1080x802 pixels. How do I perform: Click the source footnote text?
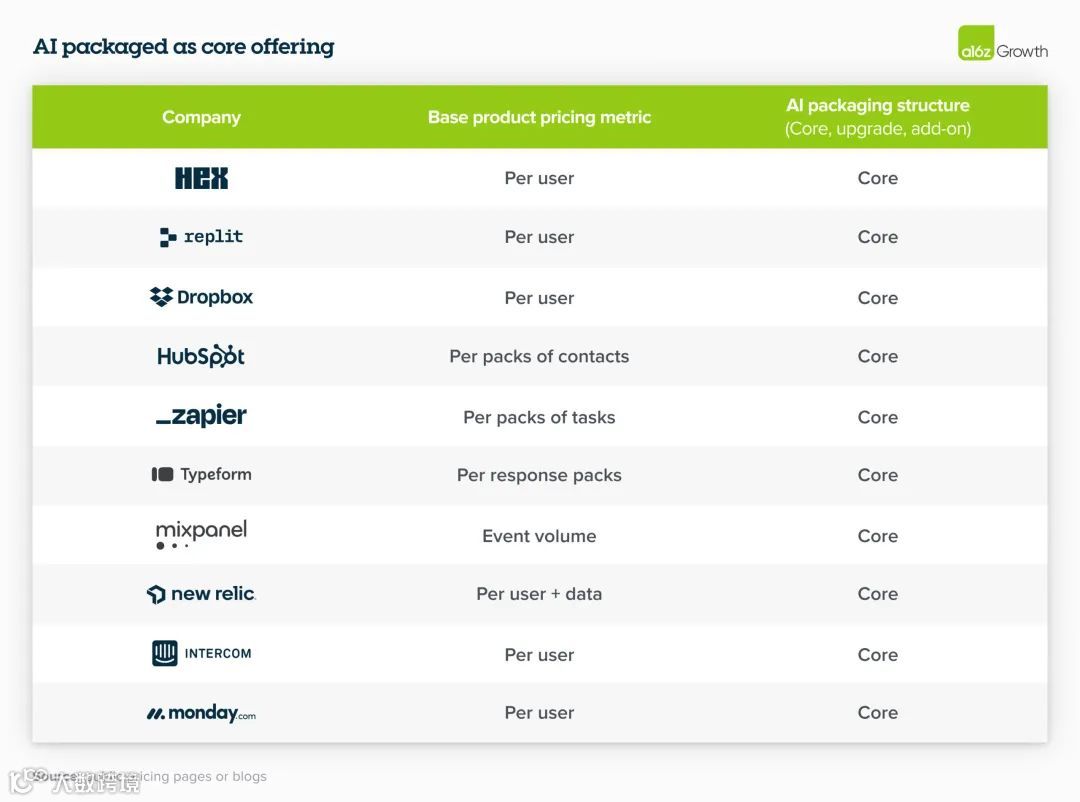[149, 777]
